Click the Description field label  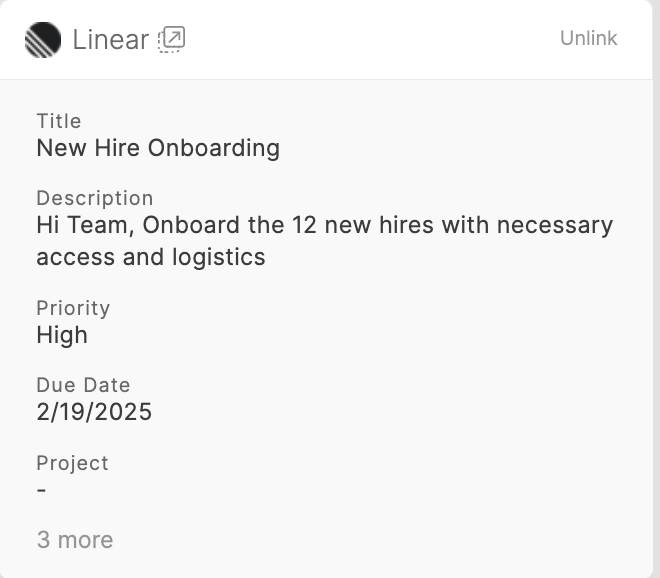coord(95,198)
